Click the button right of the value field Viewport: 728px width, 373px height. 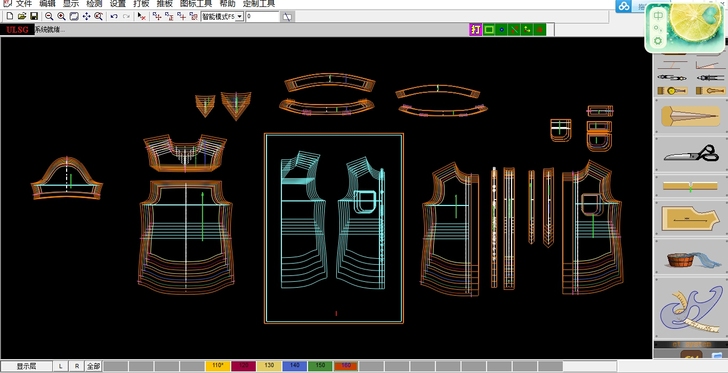(287, 17)
